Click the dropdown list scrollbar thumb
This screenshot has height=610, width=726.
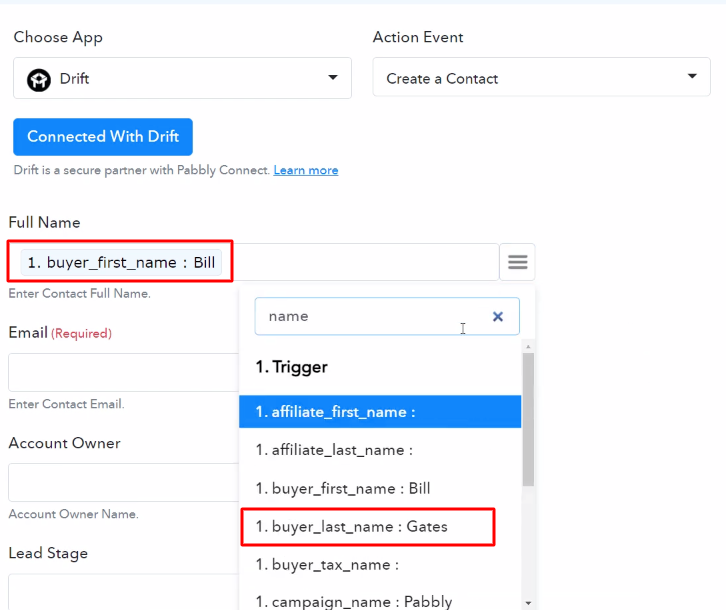(528, 420)
